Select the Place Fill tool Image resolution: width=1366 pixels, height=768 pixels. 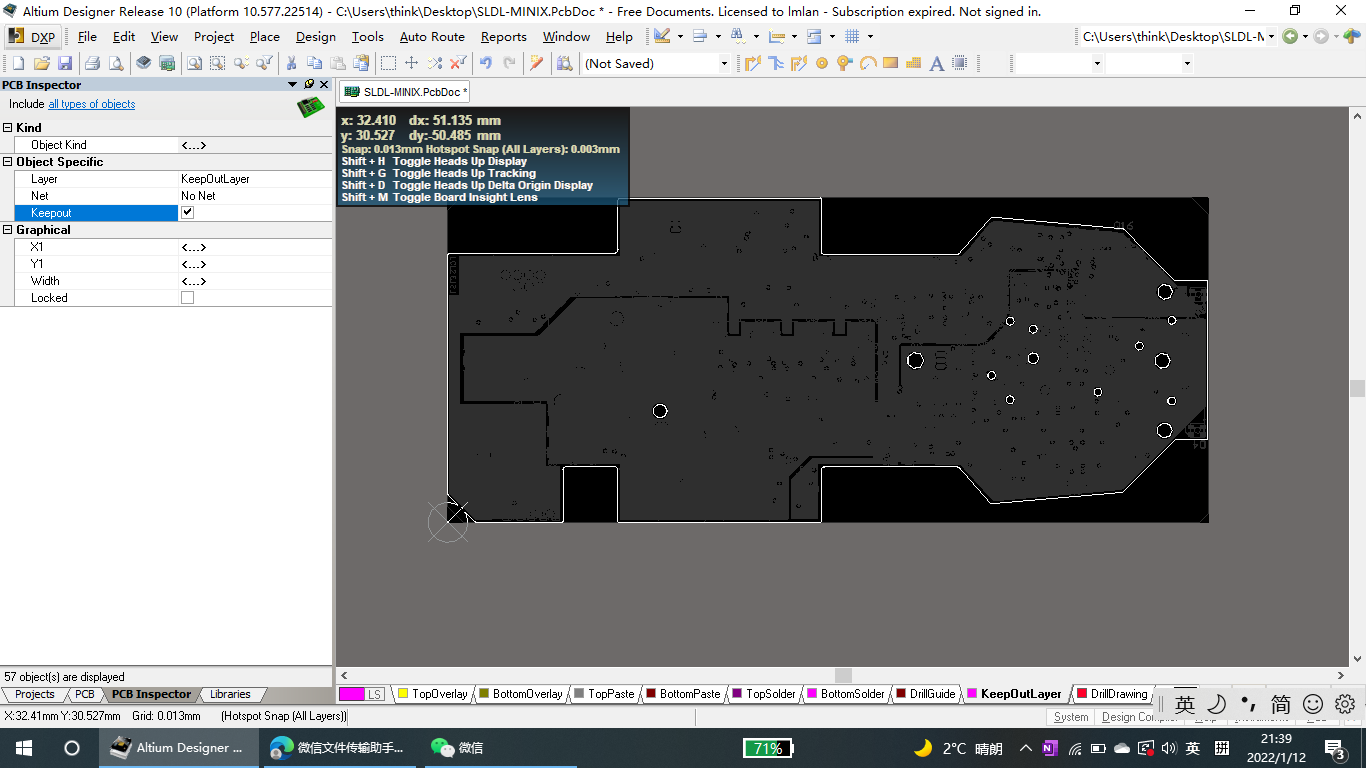pos(890,63)
